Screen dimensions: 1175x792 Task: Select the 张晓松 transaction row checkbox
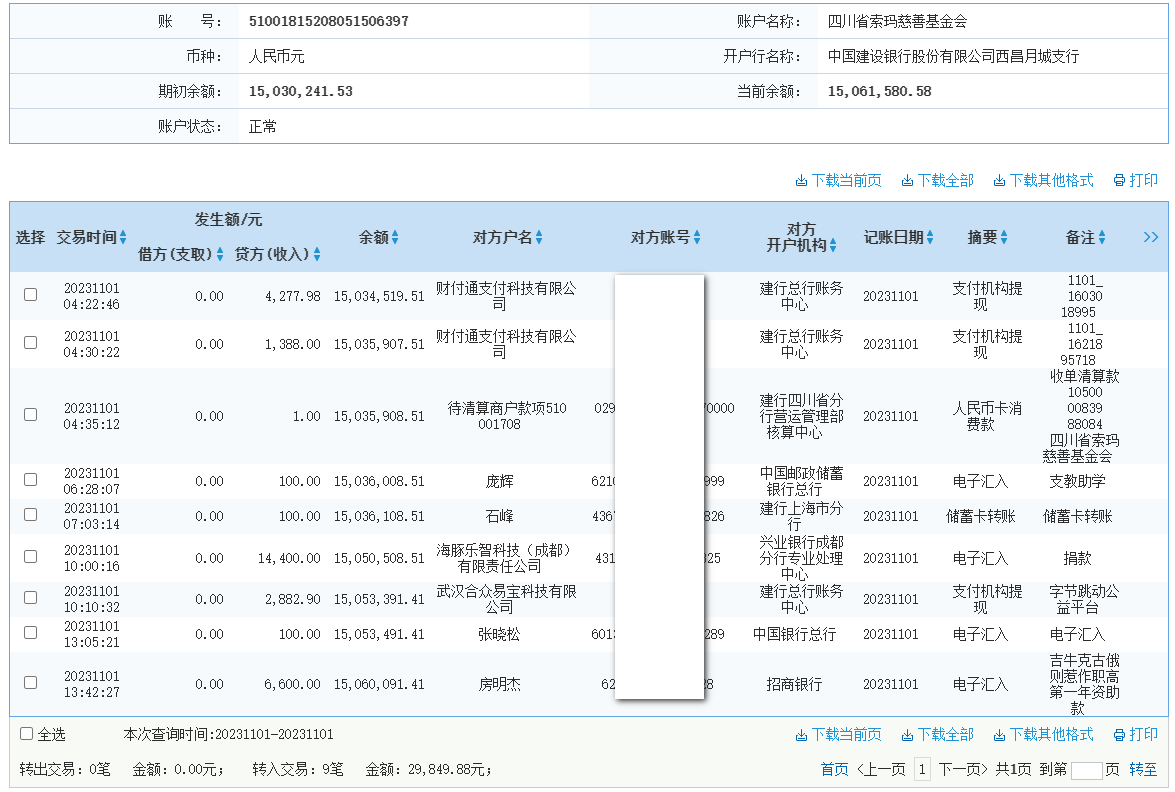point(31,632)
